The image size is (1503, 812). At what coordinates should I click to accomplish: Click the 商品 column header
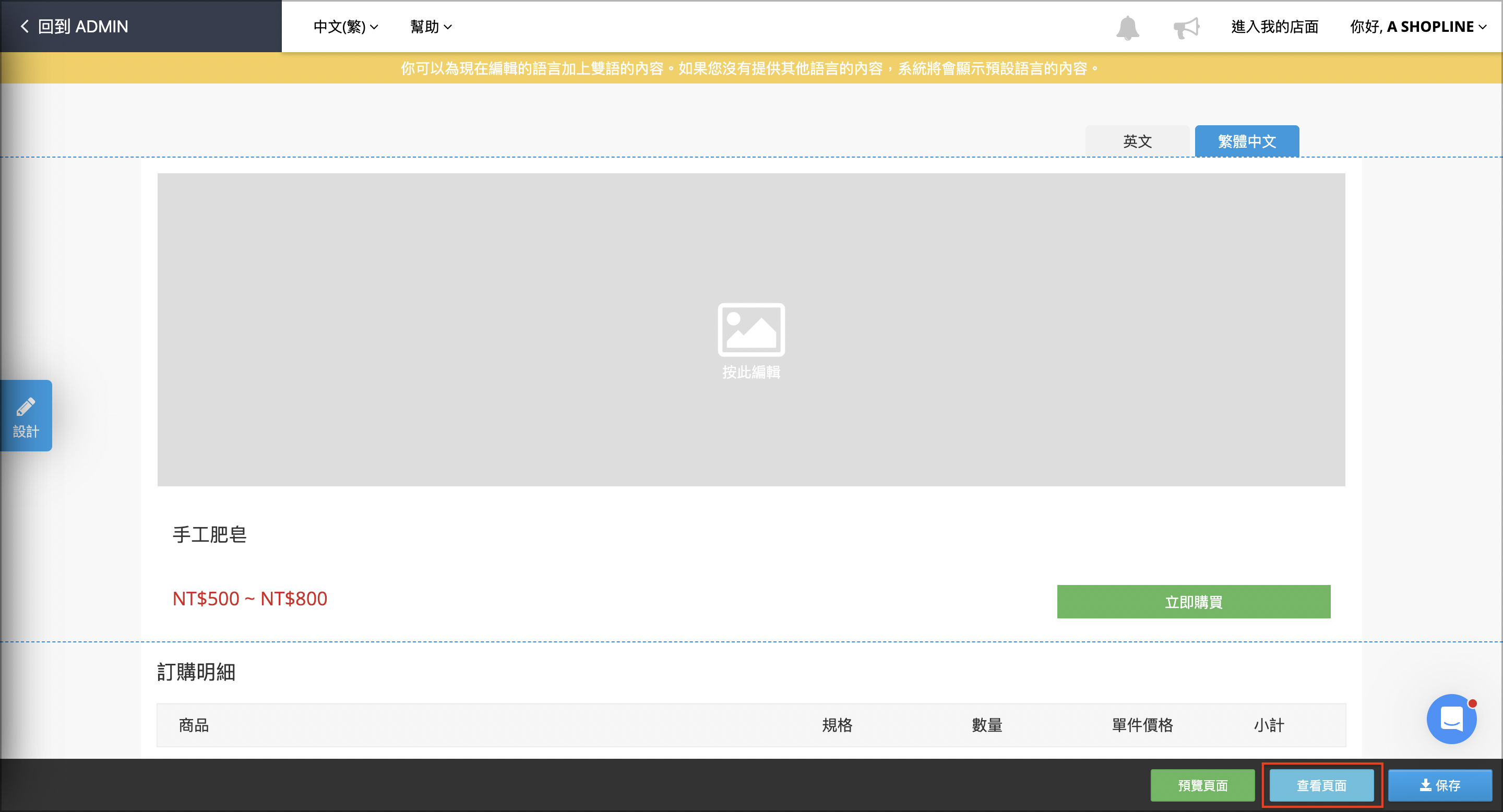tap(194, 725)
